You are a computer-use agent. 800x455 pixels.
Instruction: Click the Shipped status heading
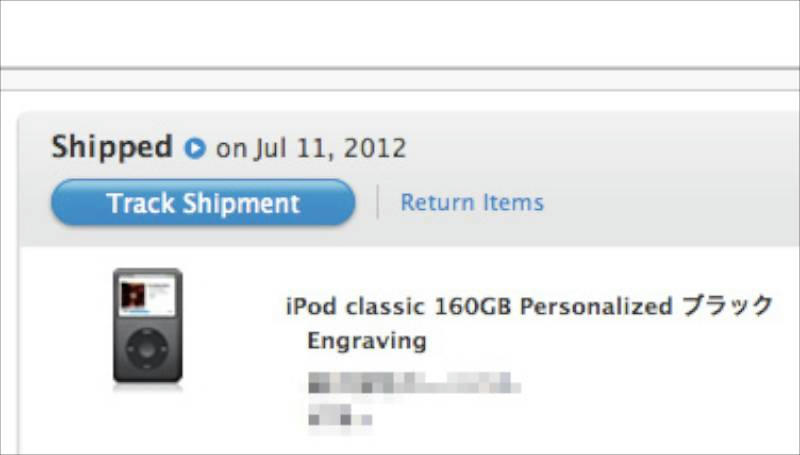click(112, 147)
